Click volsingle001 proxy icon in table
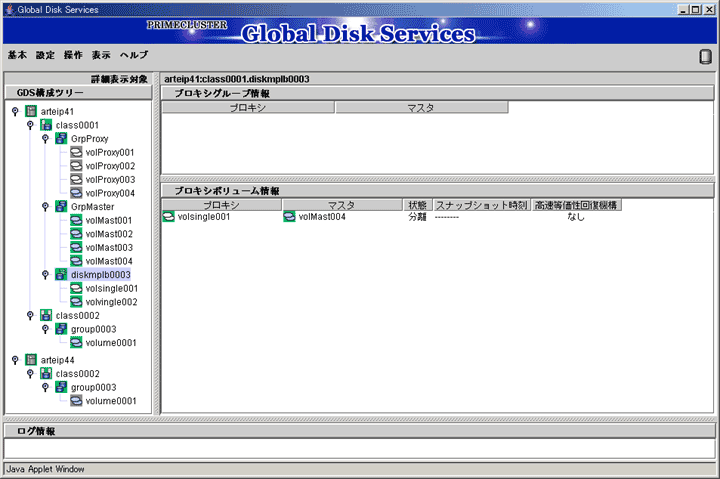The image size is (720, 479). (x=169, y=216)
